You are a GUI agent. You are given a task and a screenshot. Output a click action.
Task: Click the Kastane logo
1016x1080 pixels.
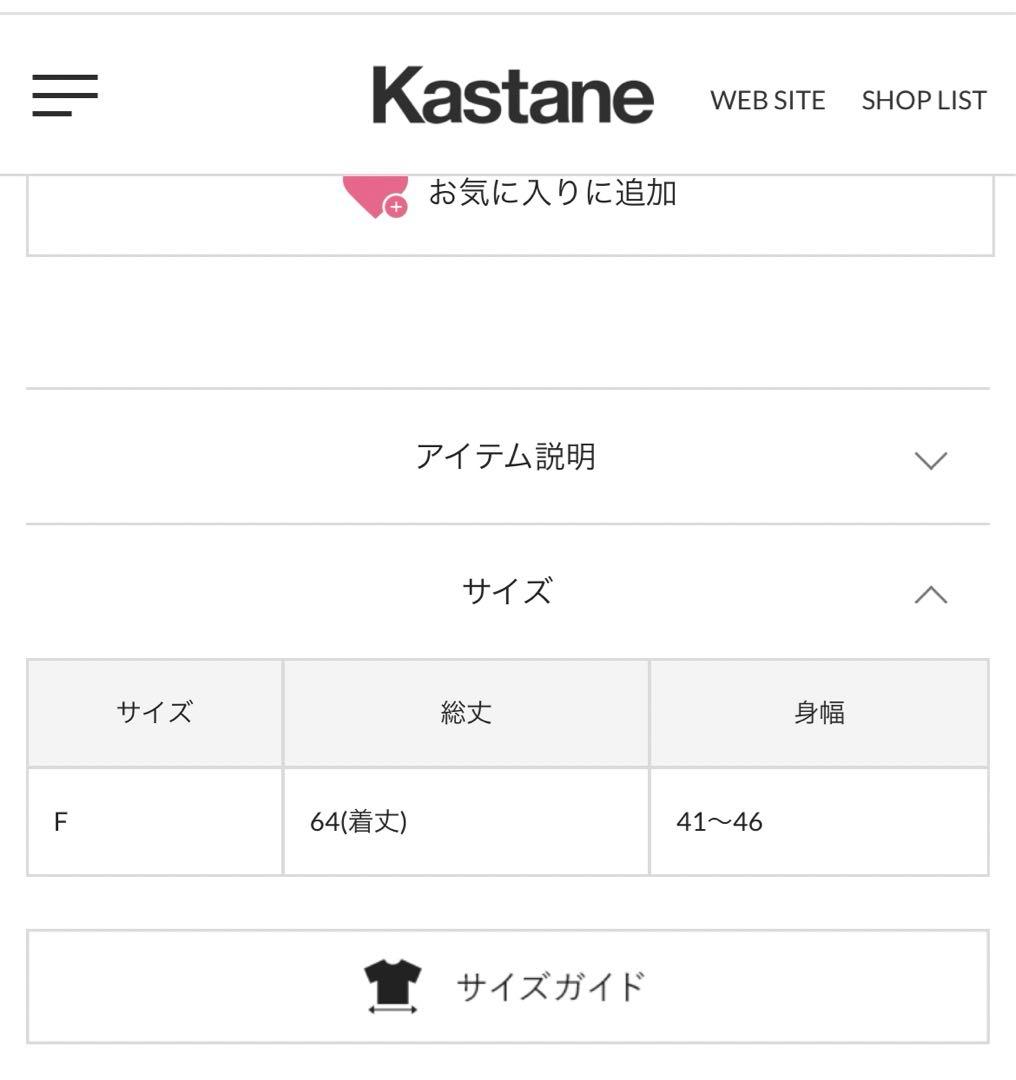click(x=512, y=96)
